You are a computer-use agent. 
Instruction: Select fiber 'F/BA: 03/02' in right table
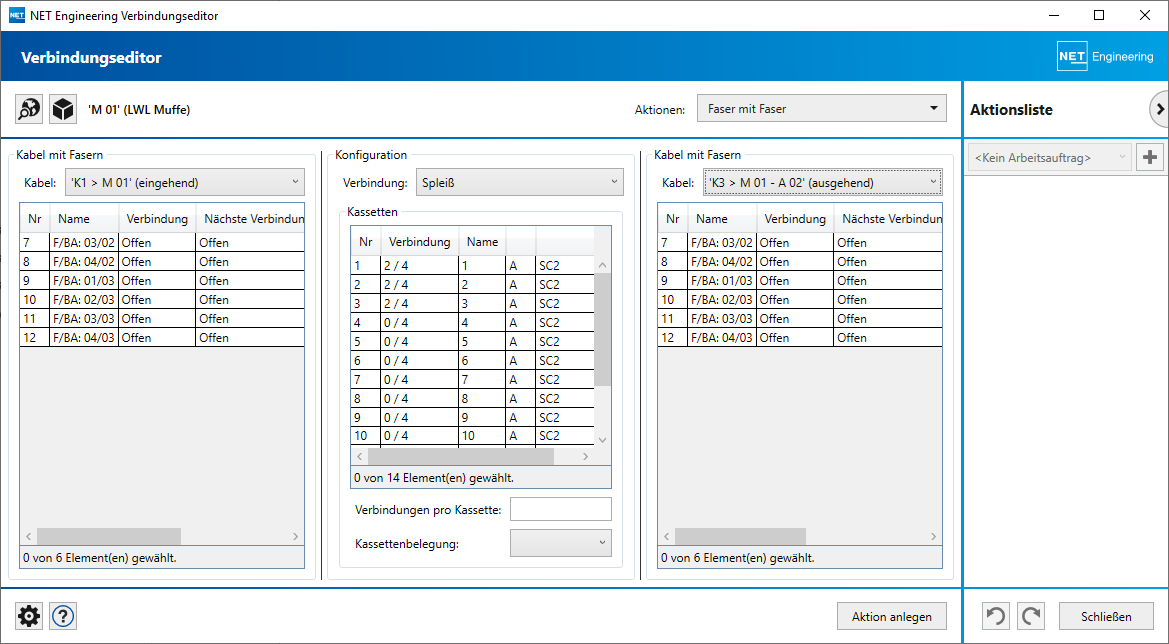click(x=800, y=242)
